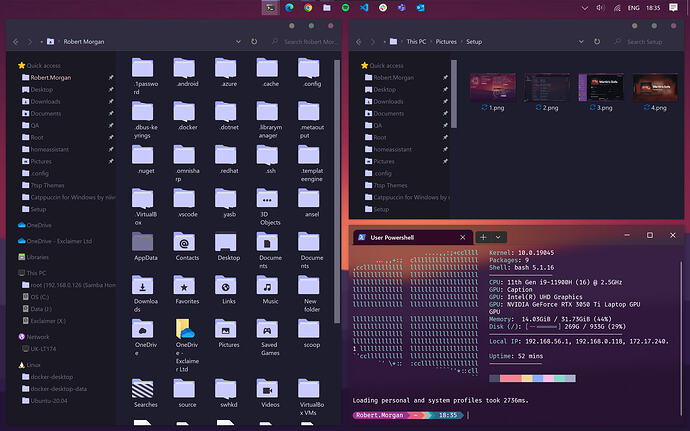Open the address history dropdown in Setup window
Viewport: 690px width, 431px height.
click(x=581, y=41)
